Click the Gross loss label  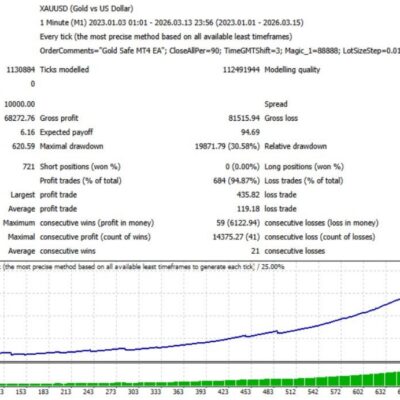tap(281, 118)
